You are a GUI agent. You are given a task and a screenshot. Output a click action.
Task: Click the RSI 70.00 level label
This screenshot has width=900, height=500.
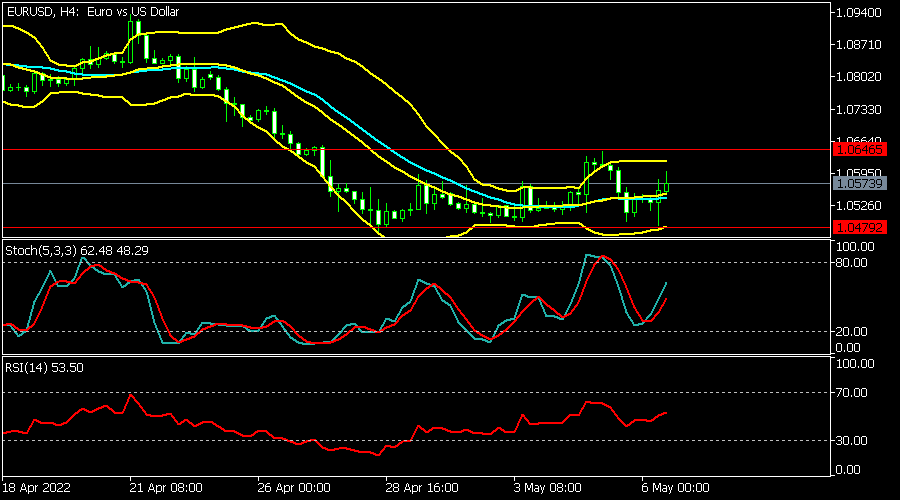[x=851, y=393]
